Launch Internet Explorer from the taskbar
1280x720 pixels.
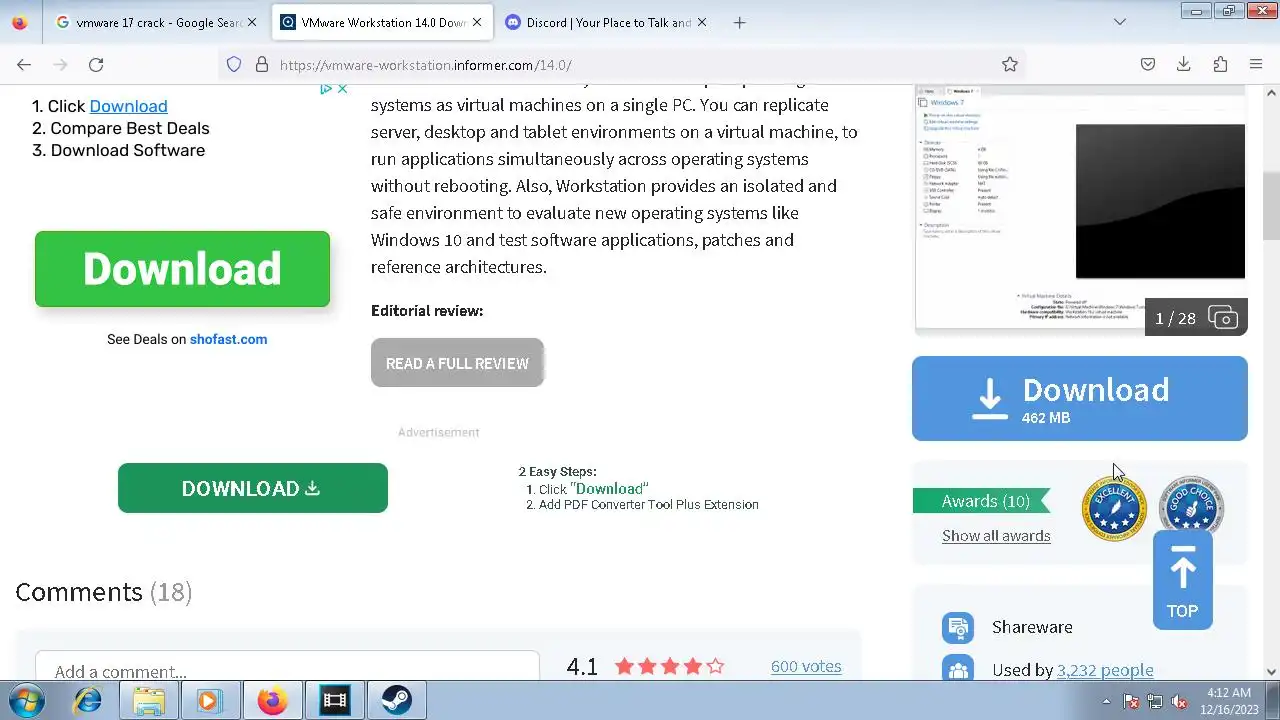88,701
